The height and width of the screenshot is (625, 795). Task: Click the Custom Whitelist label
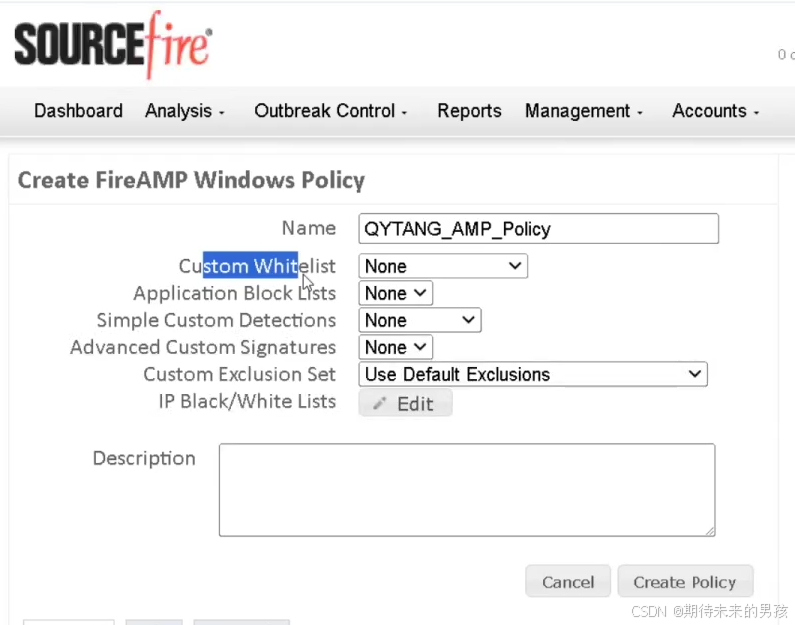257,266
